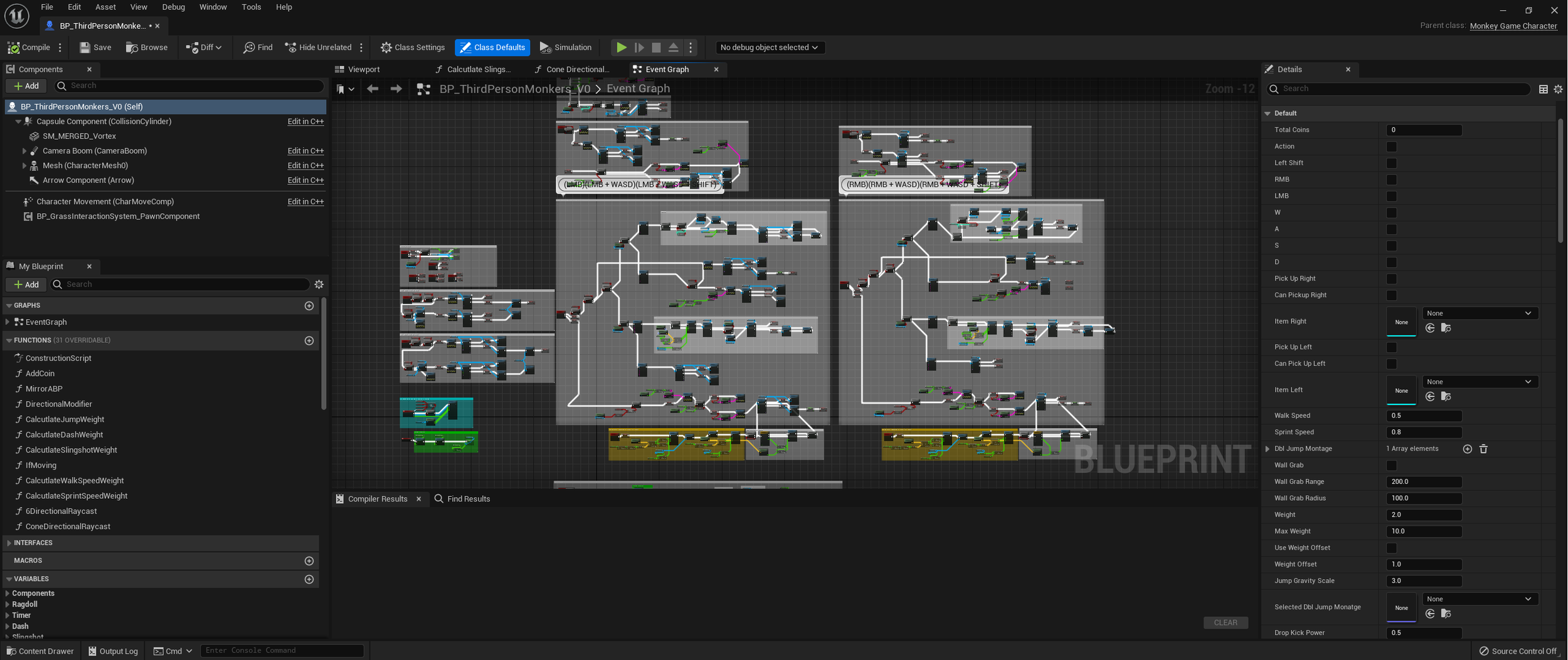Image resolution: width=1568 pixels, height=660 pixels.
Task: Delete Dbl Jump Montage array elements
Action: pyautogui.click(x=1484, y=449)
